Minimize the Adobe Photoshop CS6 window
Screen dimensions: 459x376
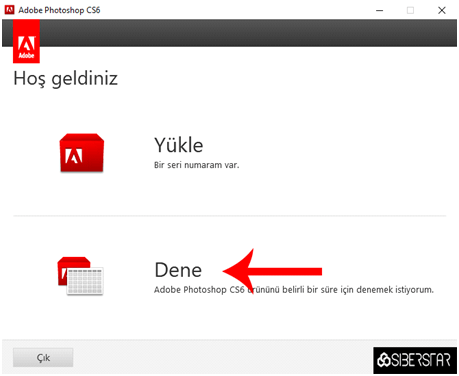click(379, 10)
